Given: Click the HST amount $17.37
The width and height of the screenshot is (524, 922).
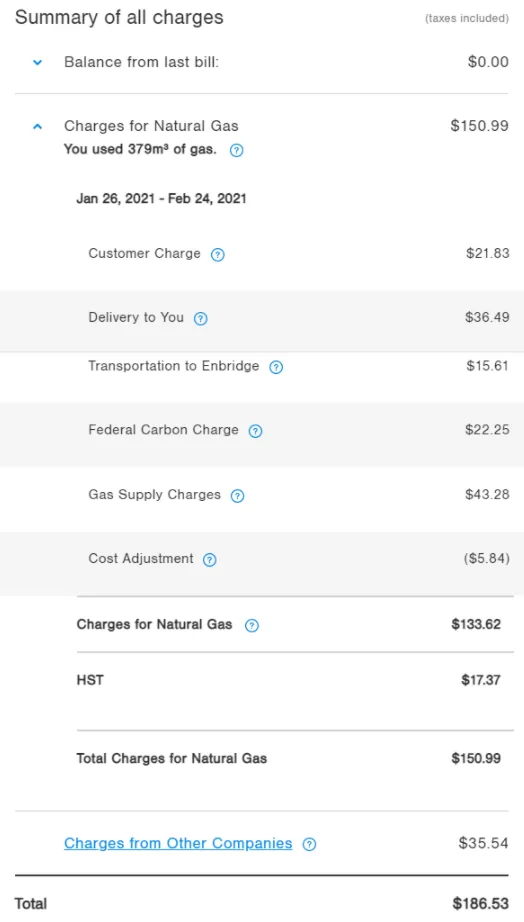Looking at the screenshot, I should (x=481, y=680).
